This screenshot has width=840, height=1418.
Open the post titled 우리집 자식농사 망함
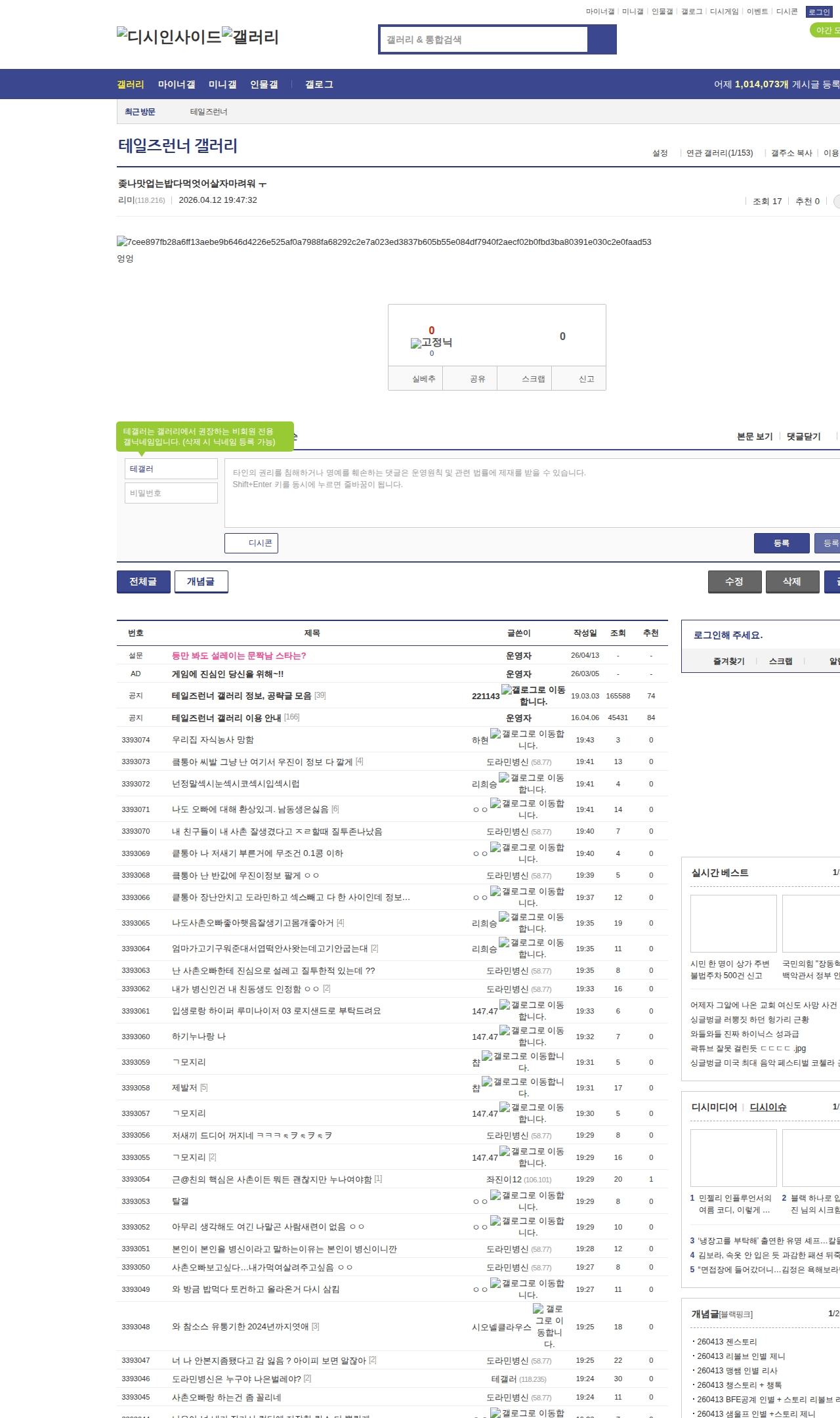[x=213, y=740]
